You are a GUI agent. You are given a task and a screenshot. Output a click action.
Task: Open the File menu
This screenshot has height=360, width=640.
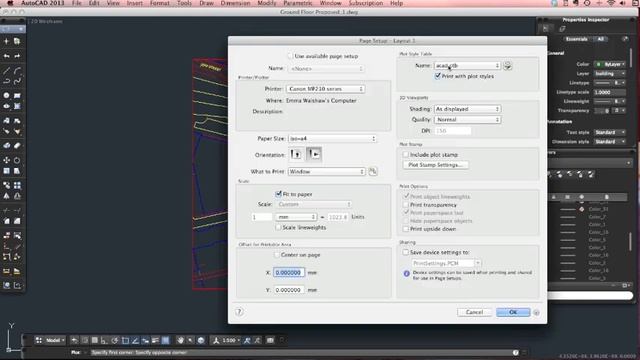click(x=76, y=3)
